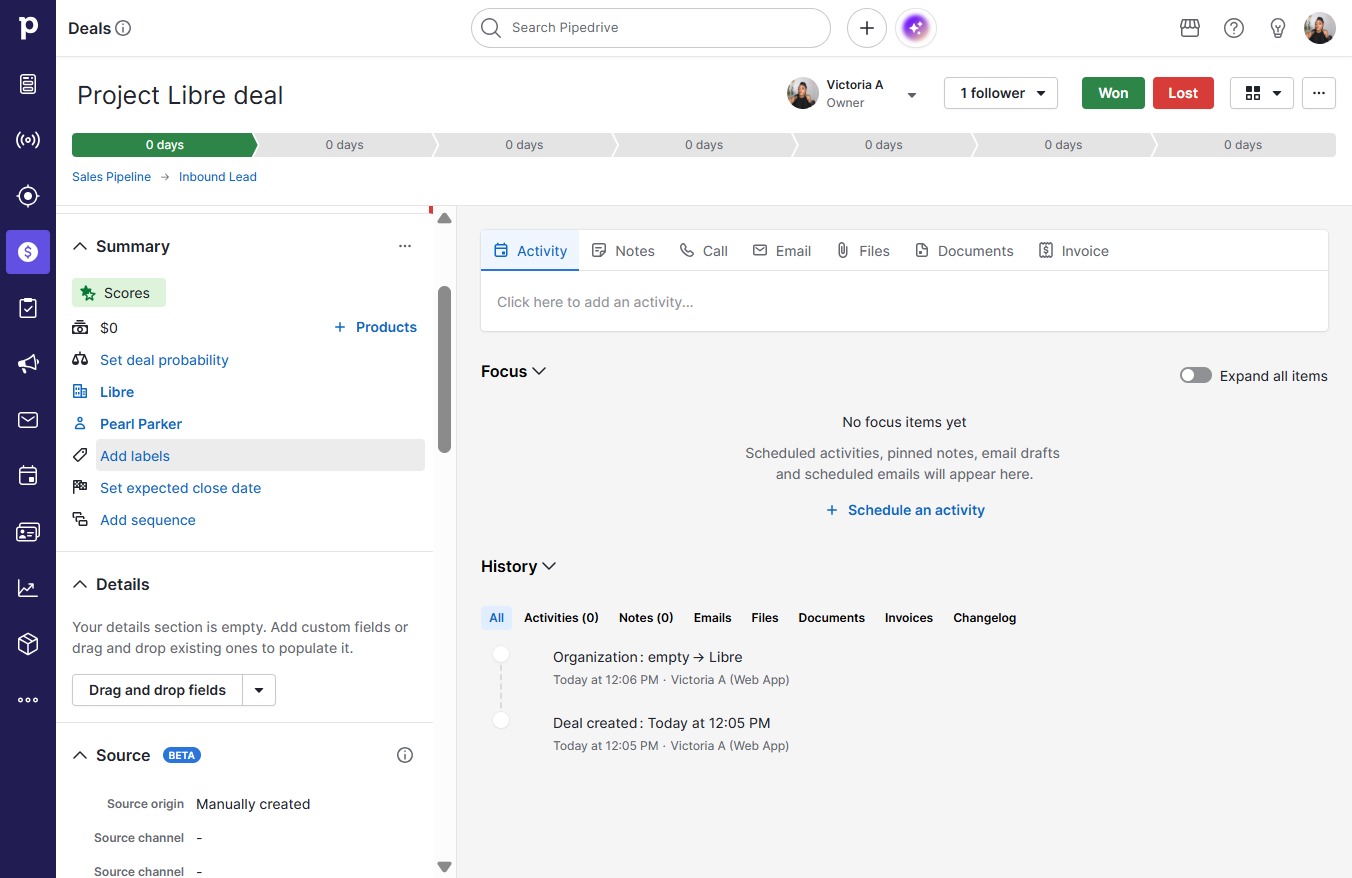Screen dimensions: 1352x878
Task: Open the Activities calendar sidebar icon
Action: [x=28, y=476]
